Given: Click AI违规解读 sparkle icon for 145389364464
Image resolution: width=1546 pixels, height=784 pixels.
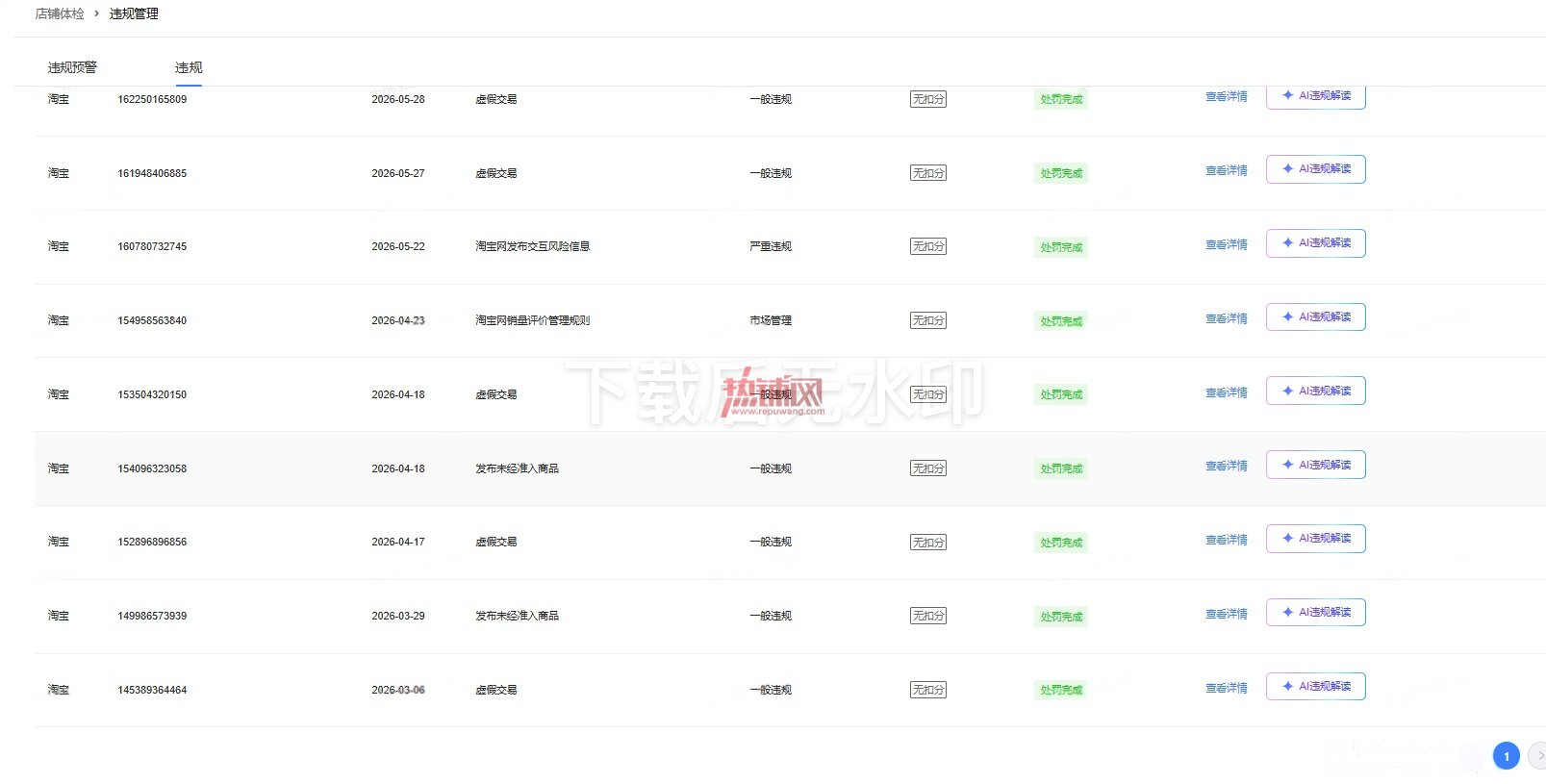Looking at the screenshot, I should (x=1287, y=686).
